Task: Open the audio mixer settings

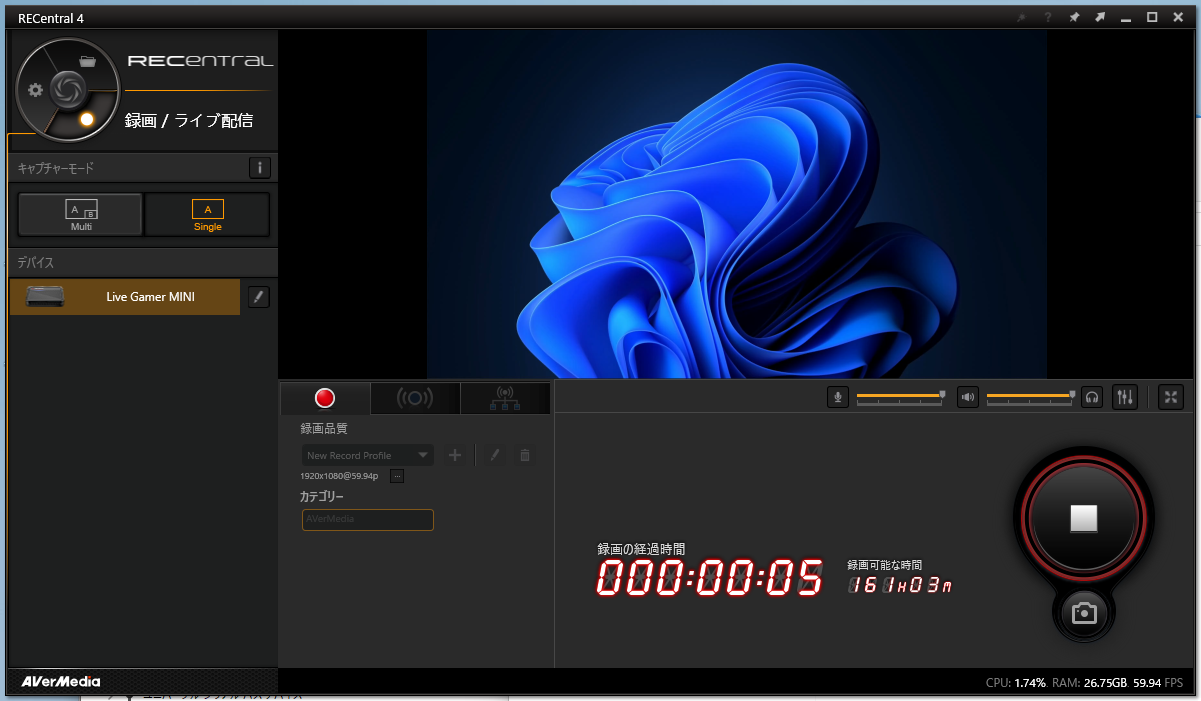Action: pos(1125,397)
